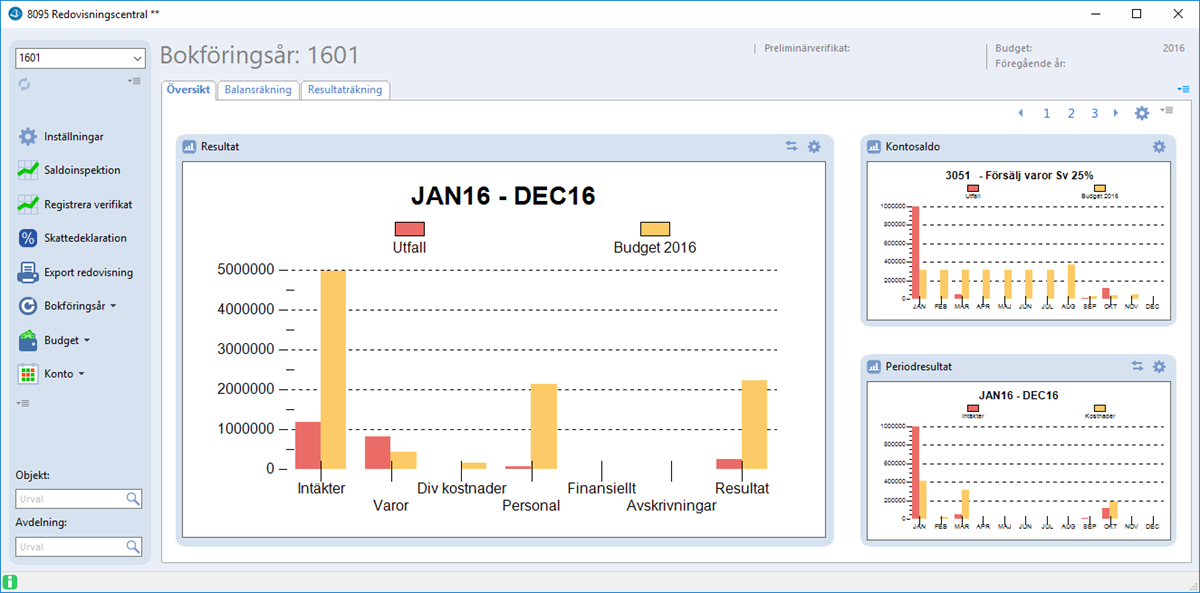Image resolution: width=1200 pixels, height=593 pixels.
Task: Open the blue list menu at the tab row's right end
Action: (x=1183, y=90)
